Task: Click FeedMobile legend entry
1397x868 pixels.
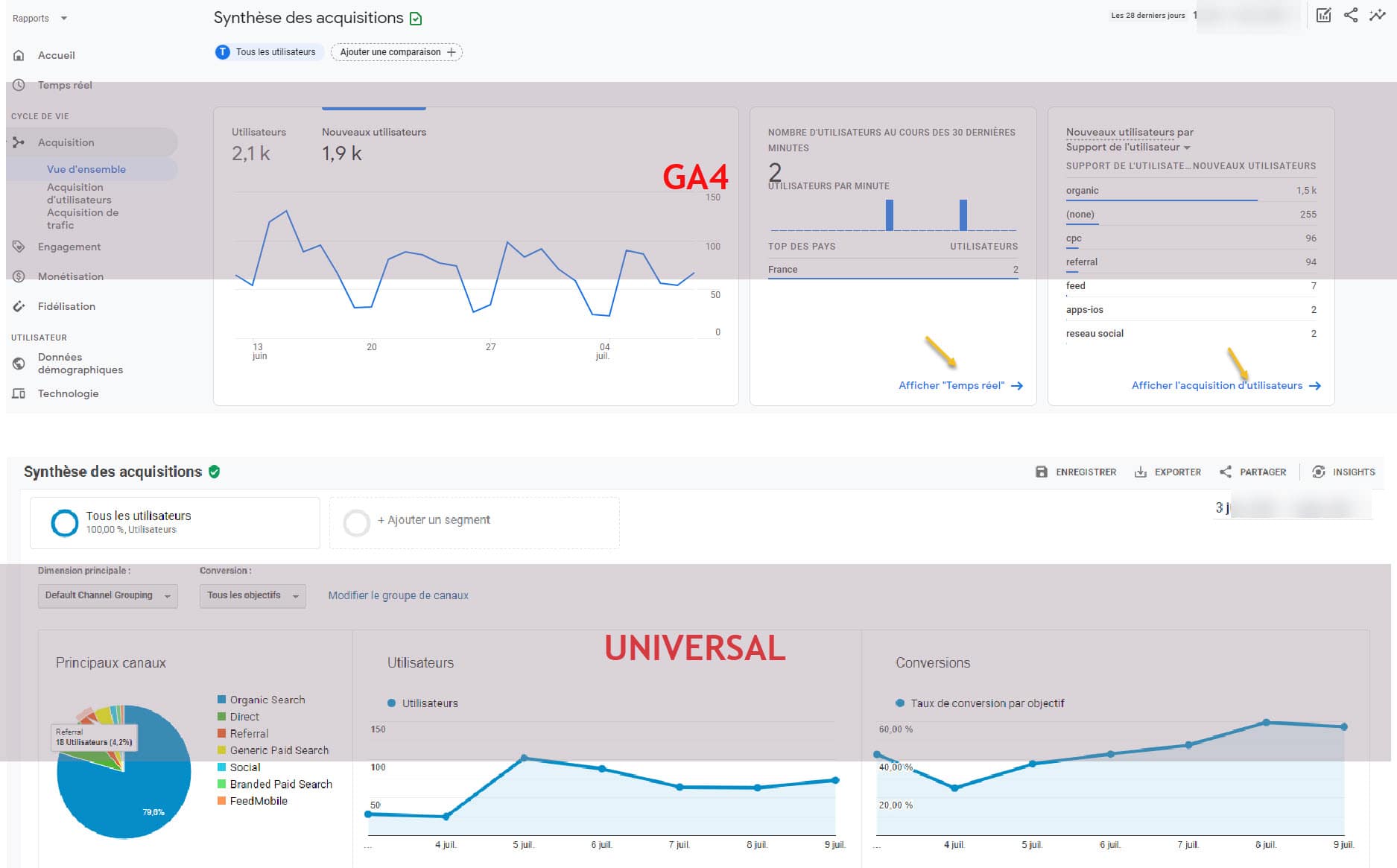Action: tap(253, 801)
